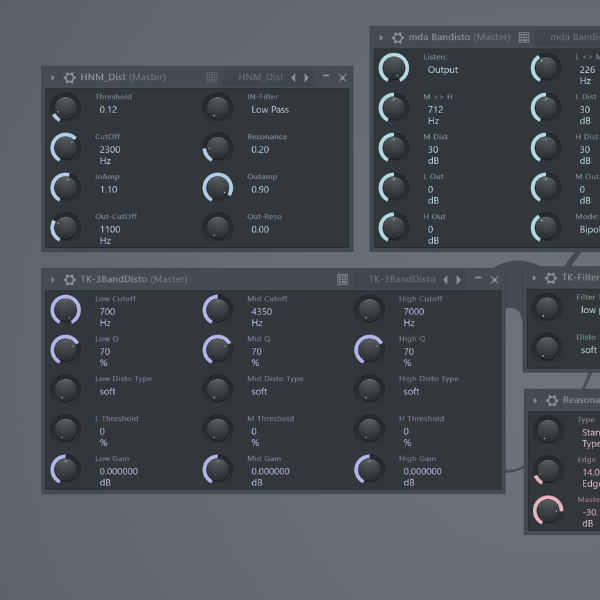Click the H Threshold knob
600x600 pixels.
point(370,429)
